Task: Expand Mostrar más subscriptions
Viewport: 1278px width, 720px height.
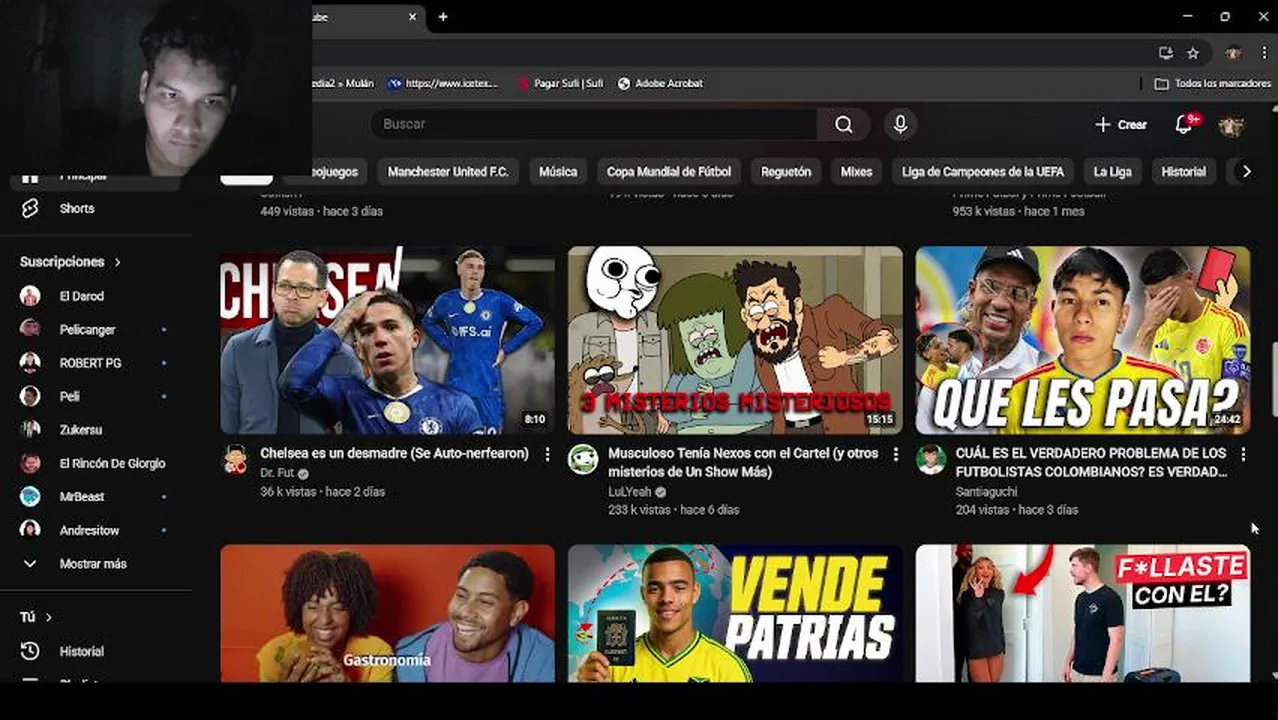Action: [x=95, y=564]
